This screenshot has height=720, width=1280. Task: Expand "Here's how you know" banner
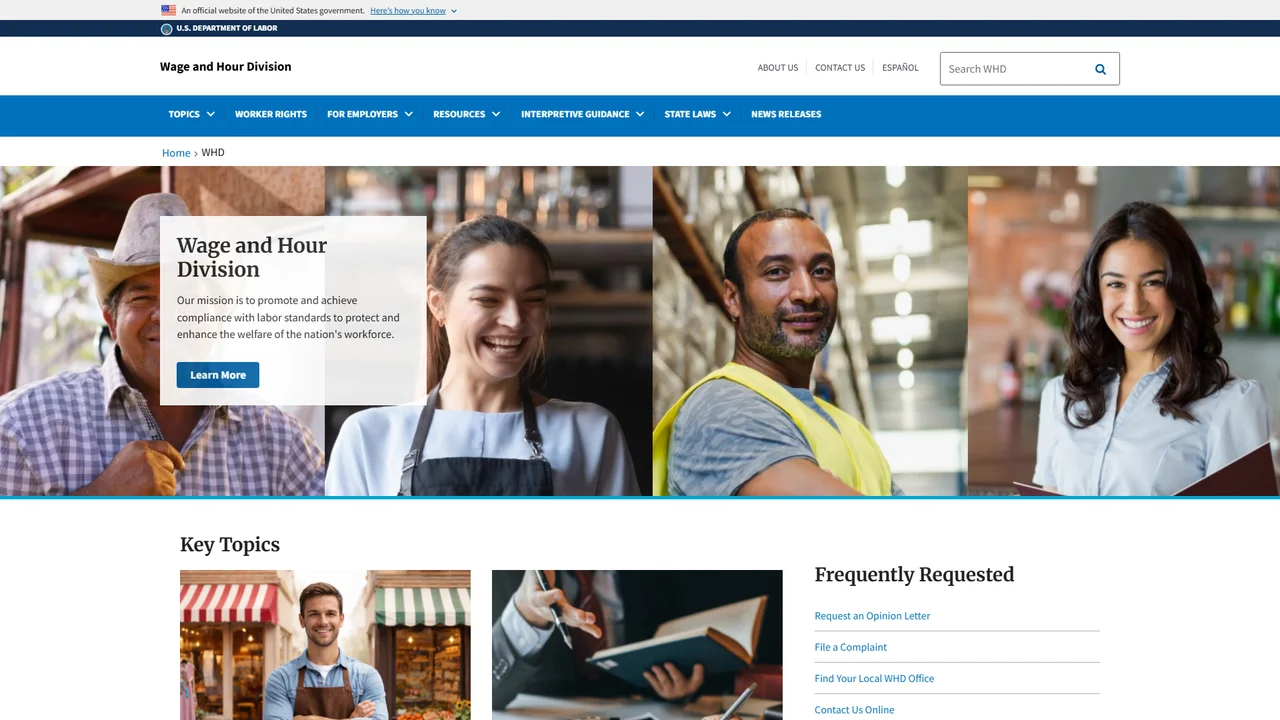(x=413, y=10)
